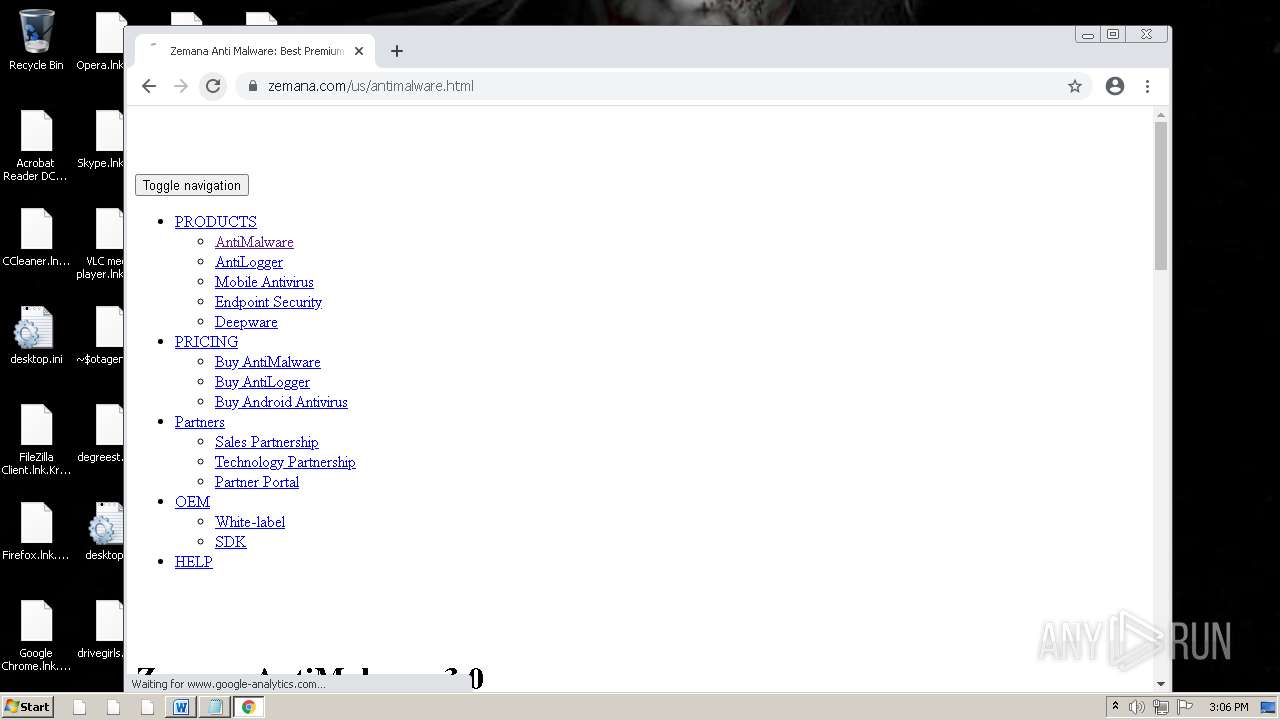Open the Mobile Antivirus link

coord(264,282)
